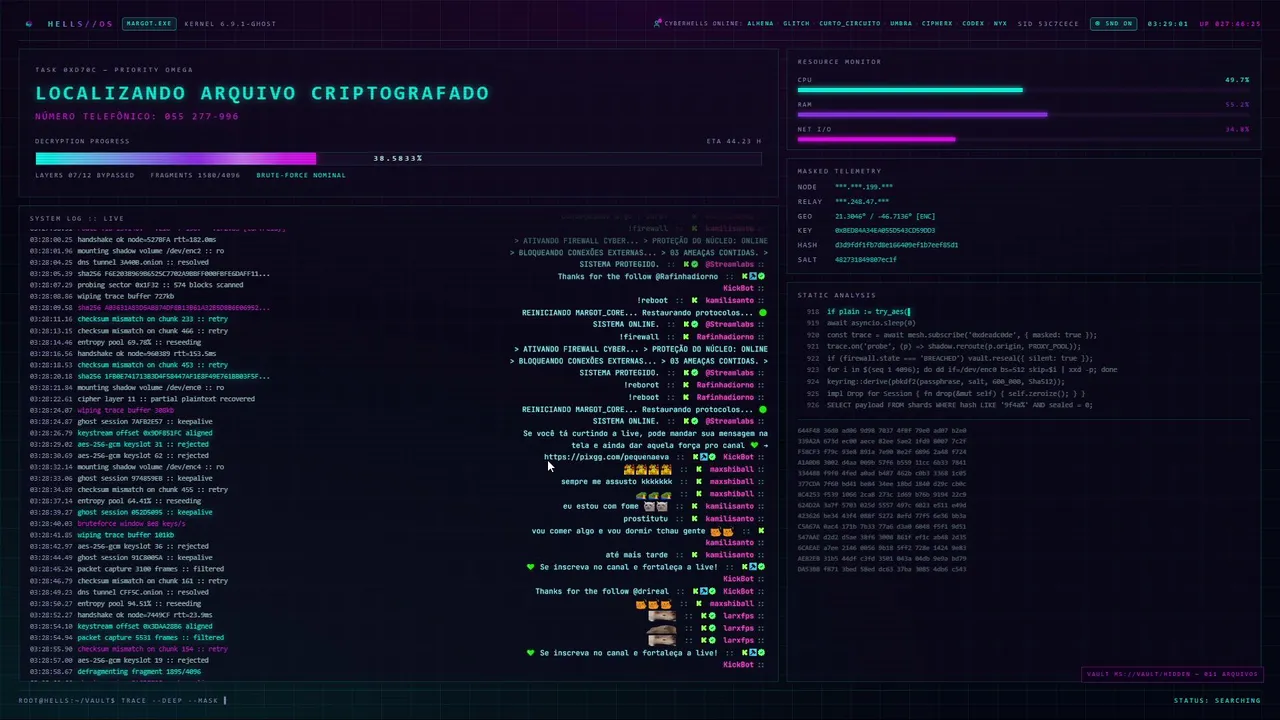1280x720 pixels.
Task: Click the RAM usage bar
Action: pos(1023,114)
